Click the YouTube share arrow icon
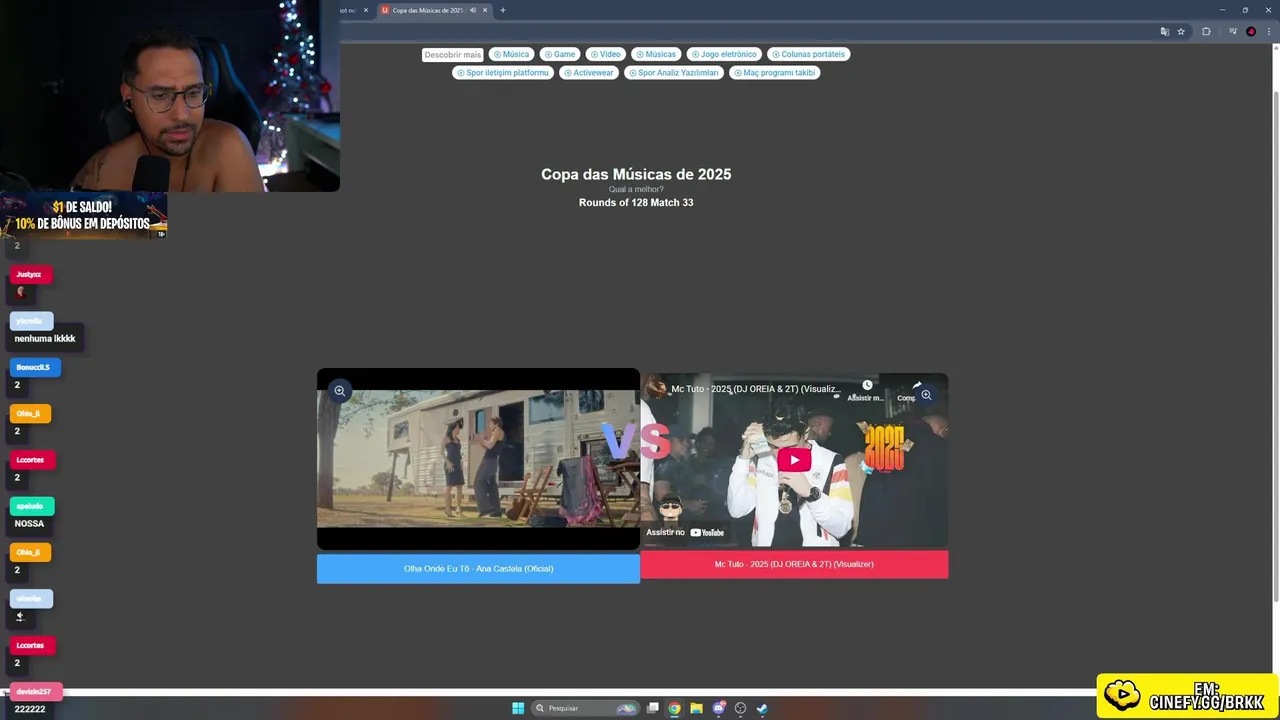 click(916, 385)
